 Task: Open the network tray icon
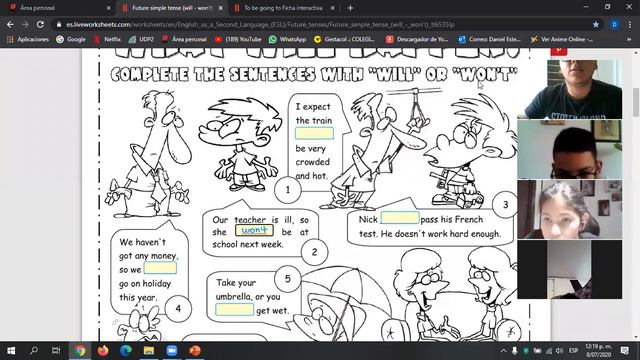(x=549, y=351)
